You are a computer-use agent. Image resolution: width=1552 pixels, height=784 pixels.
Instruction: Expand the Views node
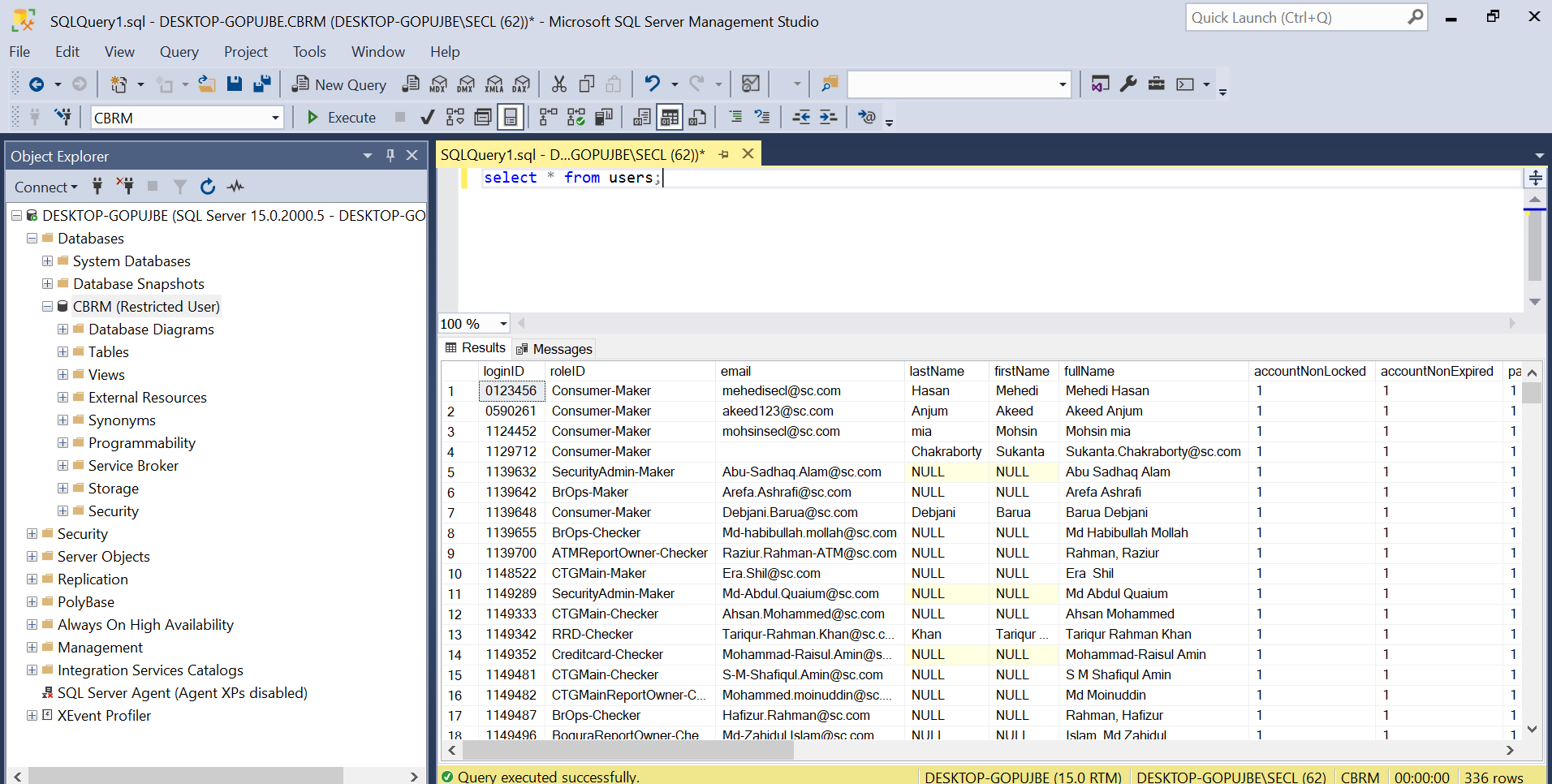click(x=63, y=374)
